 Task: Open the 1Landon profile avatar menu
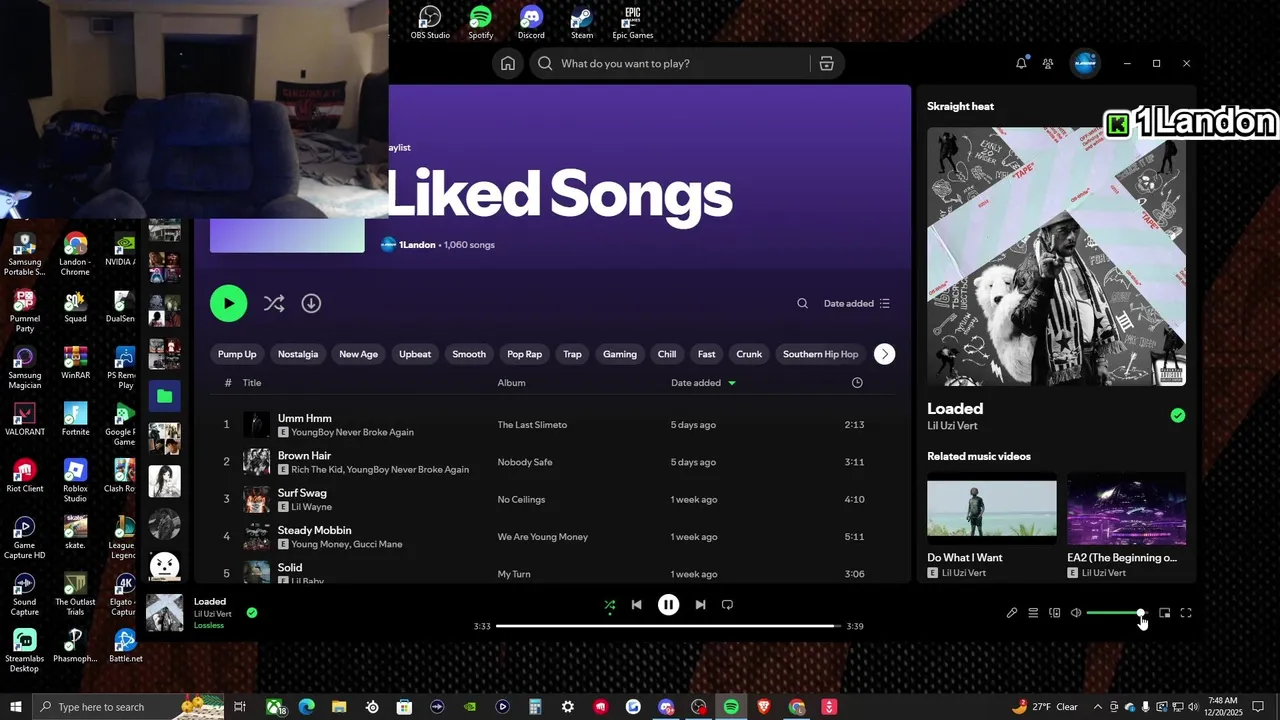click(1085, 63)
